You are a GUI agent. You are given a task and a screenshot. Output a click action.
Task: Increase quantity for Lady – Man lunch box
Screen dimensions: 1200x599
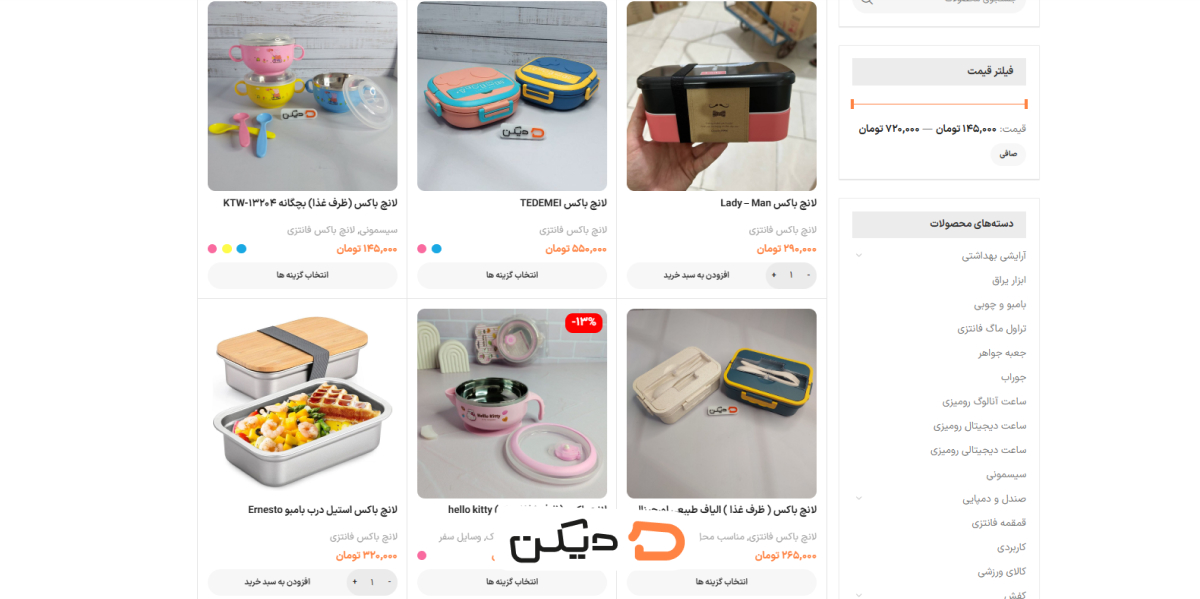click(x=773, y=275)
